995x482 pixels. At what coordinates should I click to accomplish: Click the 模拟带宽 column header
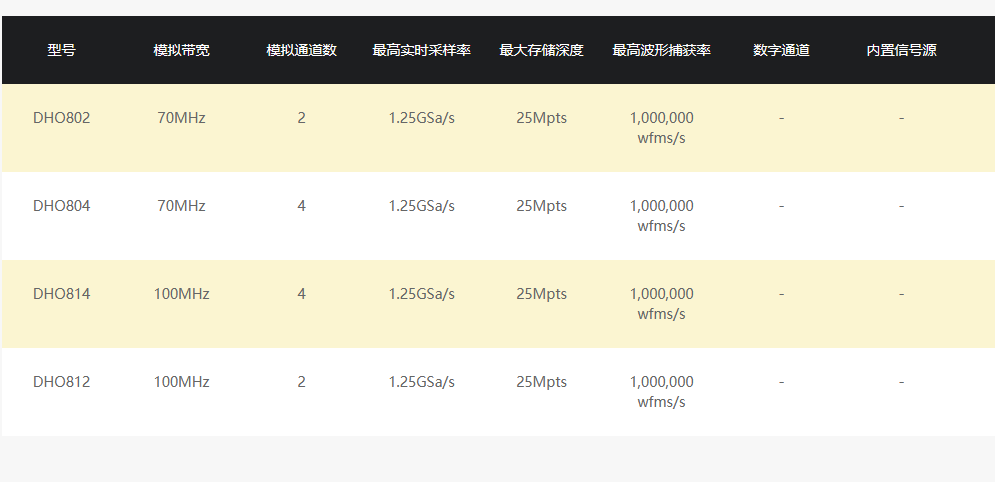(x=181, y=50)
